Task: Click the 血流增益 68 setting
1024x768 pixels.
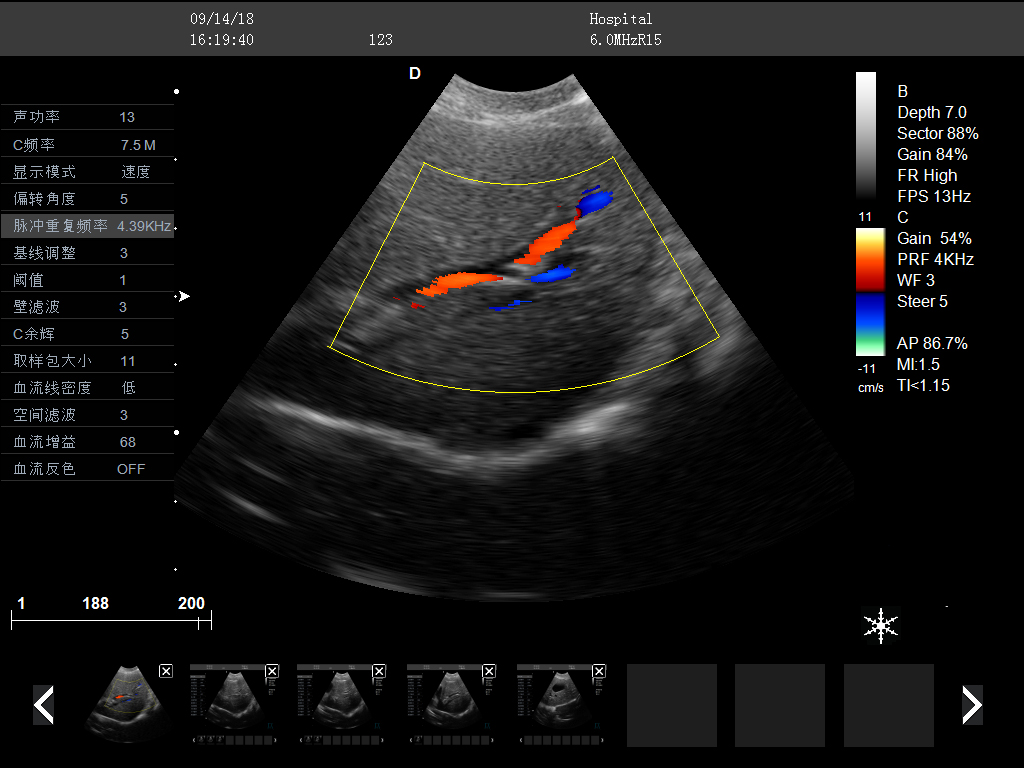Action: pyautogui.click(x=87, y=441)
